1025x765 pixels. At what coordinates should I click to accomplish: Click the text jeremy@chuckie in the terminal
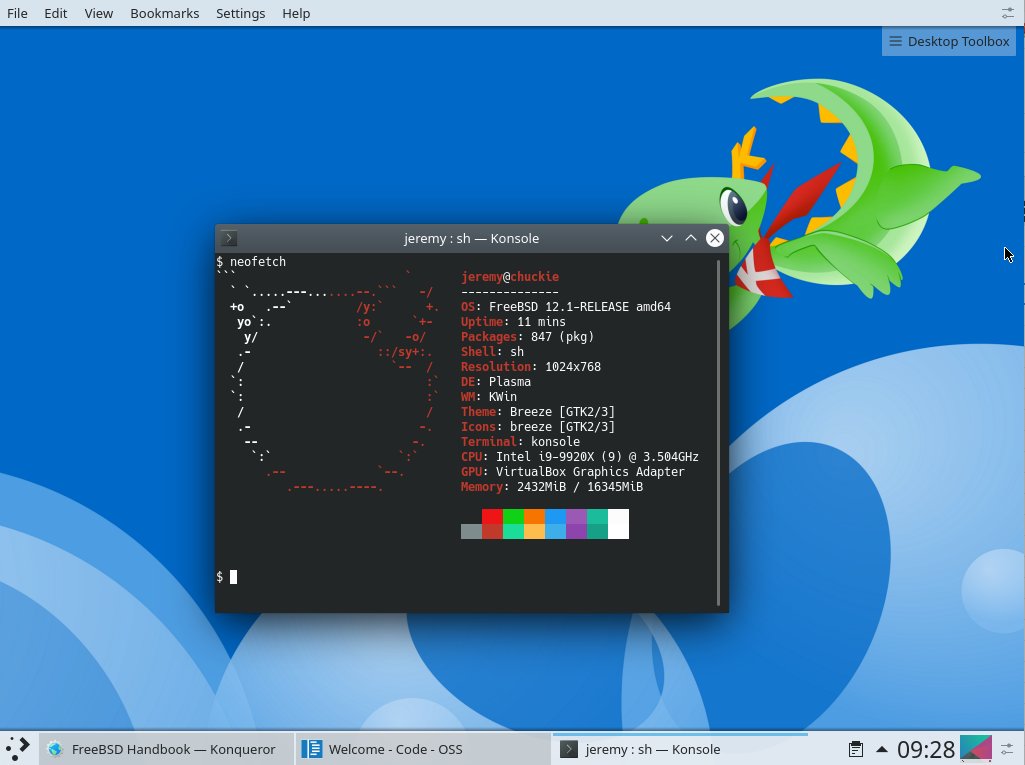510,277
